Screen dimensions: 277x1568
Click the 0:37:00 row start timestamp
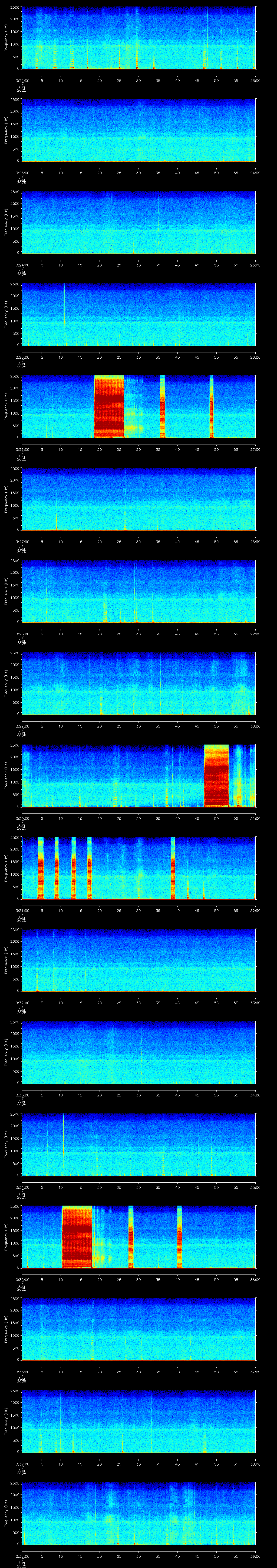[22, 1464]
